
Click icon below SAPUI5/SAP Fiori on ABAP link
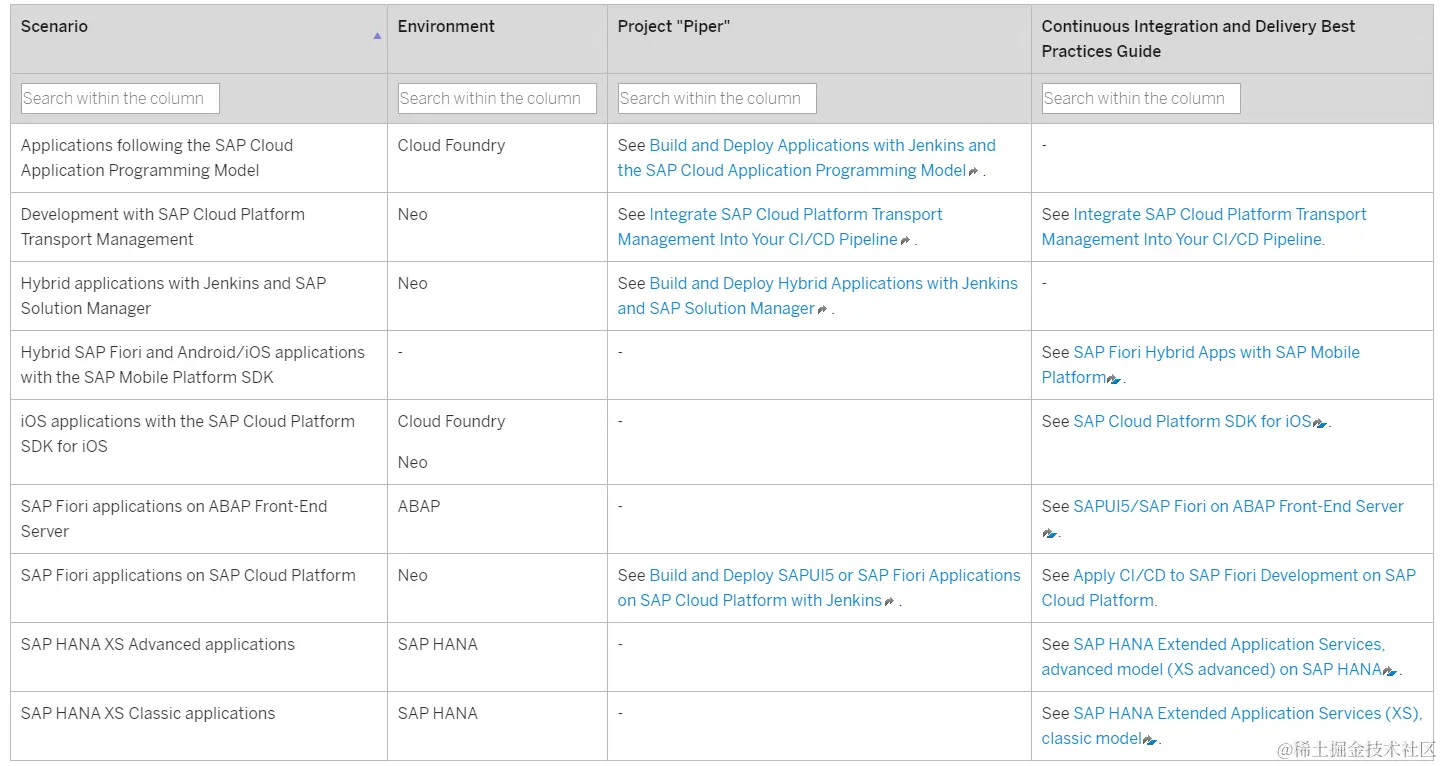click(x=1049, y=533)
